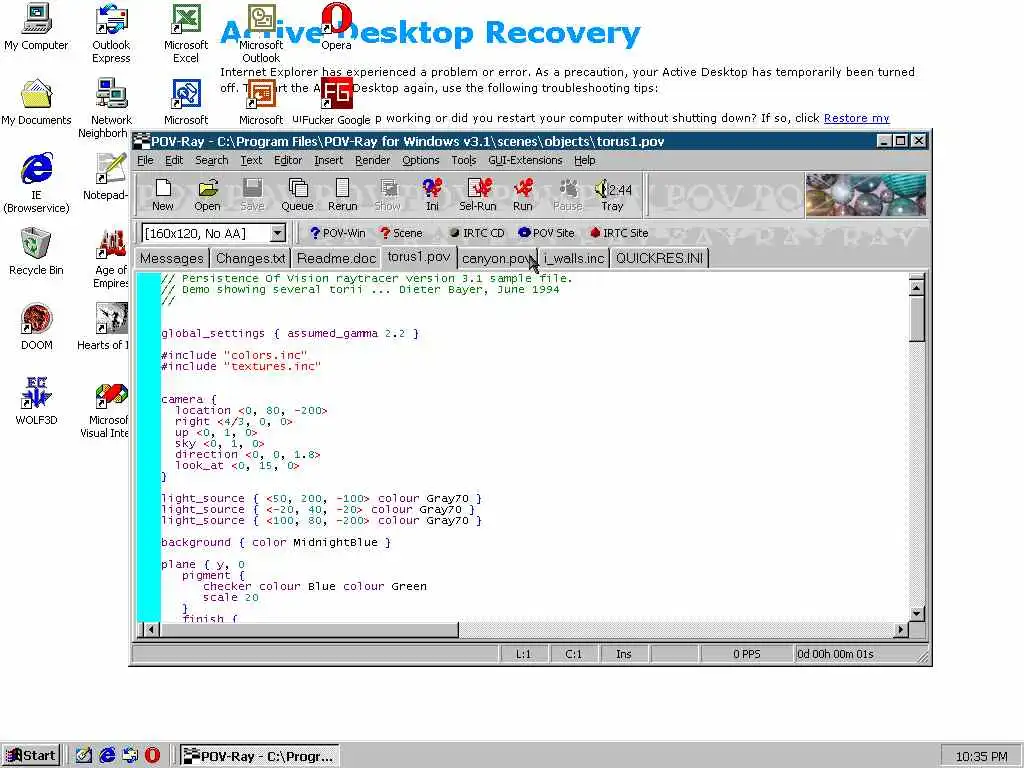
Task: Start rendering with the Run icon
Action: [522, 195]
